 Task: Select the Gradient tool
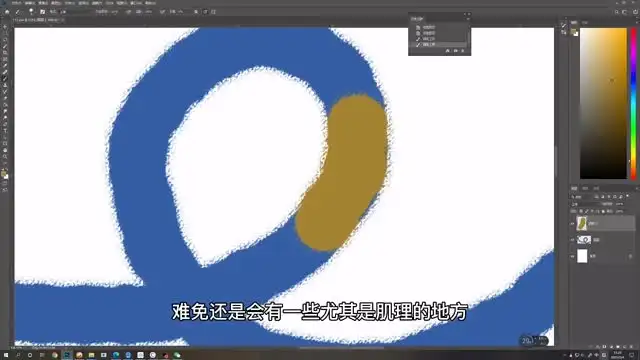pyautogui.click(x=5, y=105)
